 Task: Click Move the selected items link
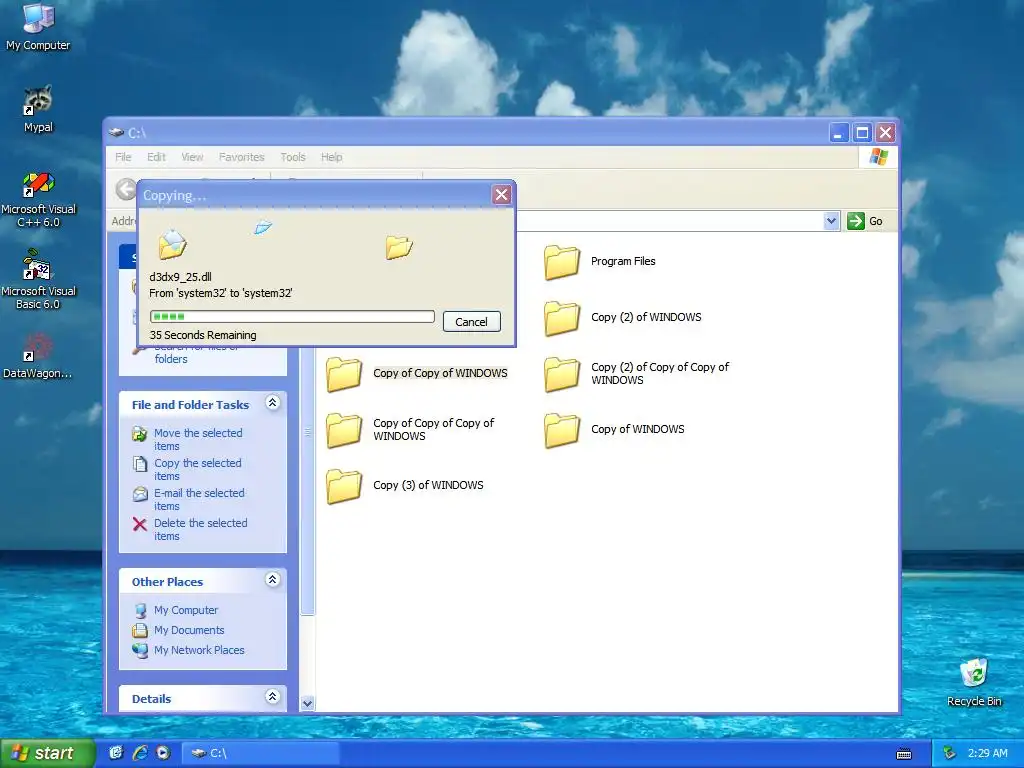[198, 440]
